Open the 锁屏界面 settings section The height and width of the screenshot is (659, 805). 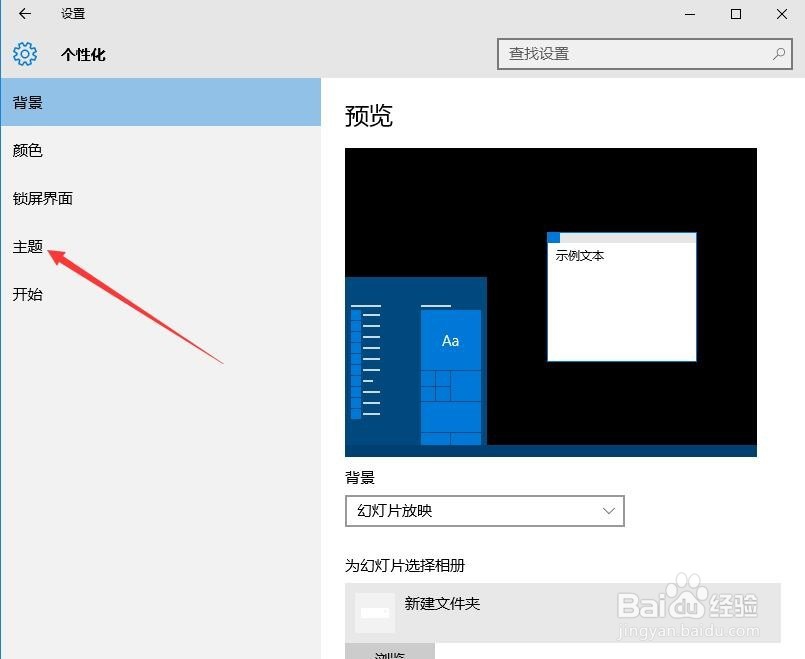coord(42,198)
